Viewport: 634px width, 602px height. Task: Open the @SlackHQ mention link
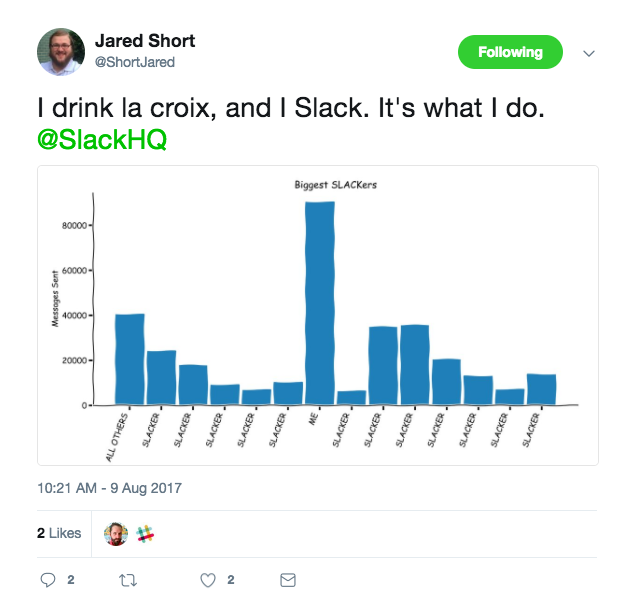pyautogui.click(x=102, y=141)
